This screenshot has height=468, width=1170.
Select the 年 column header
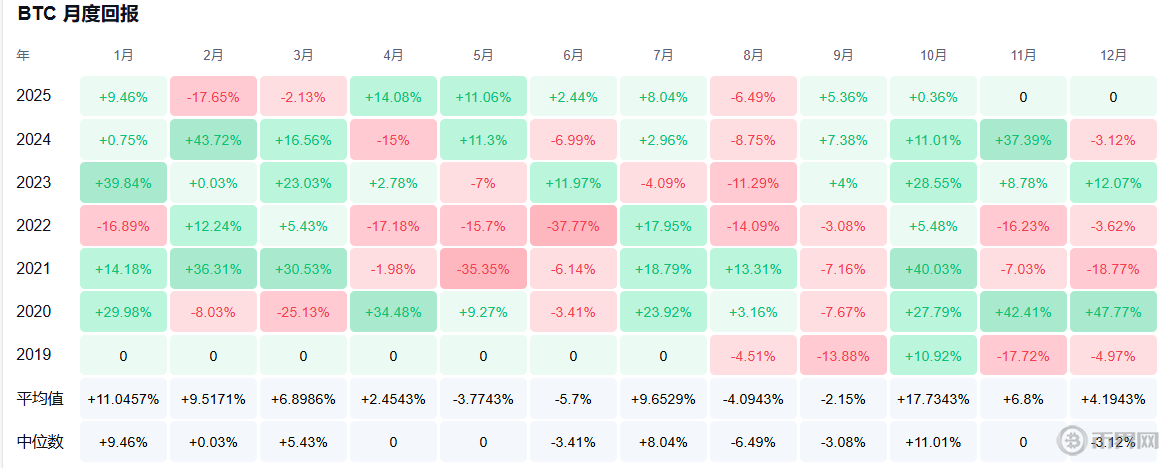click(x=23, y=55)
